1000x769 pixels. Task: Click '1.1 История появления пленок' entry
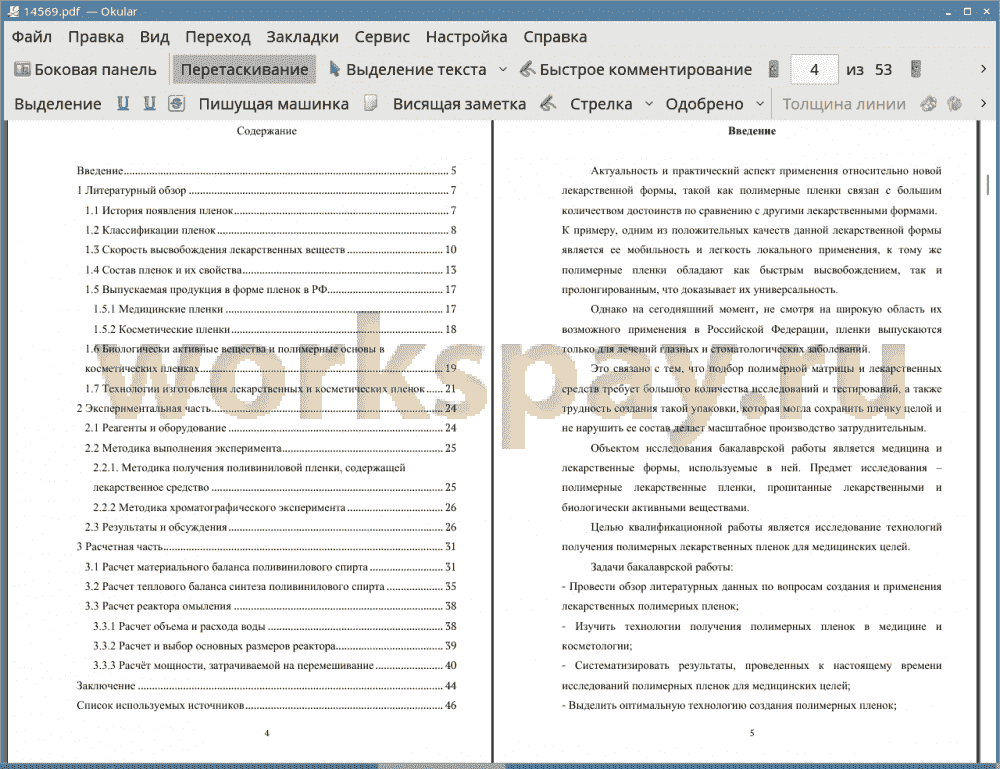270,210
